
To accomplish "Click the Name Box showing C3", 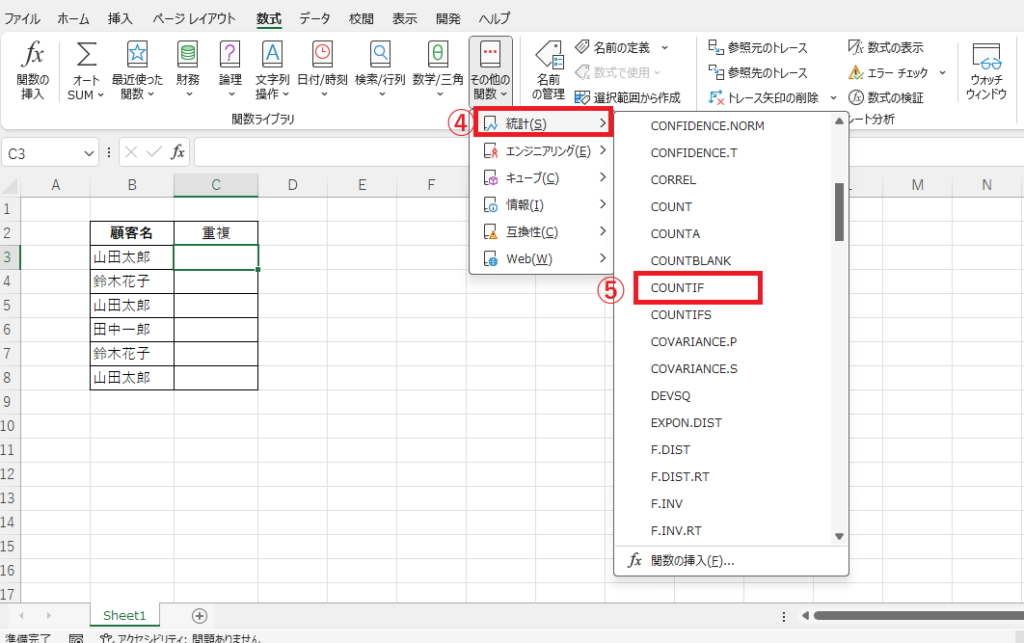I will pos(43,153).
